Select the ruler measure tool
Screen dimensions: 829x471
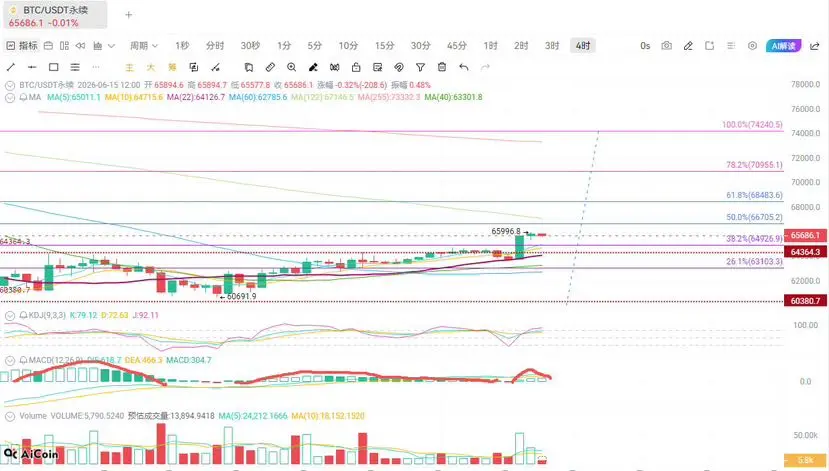(270, 67)
